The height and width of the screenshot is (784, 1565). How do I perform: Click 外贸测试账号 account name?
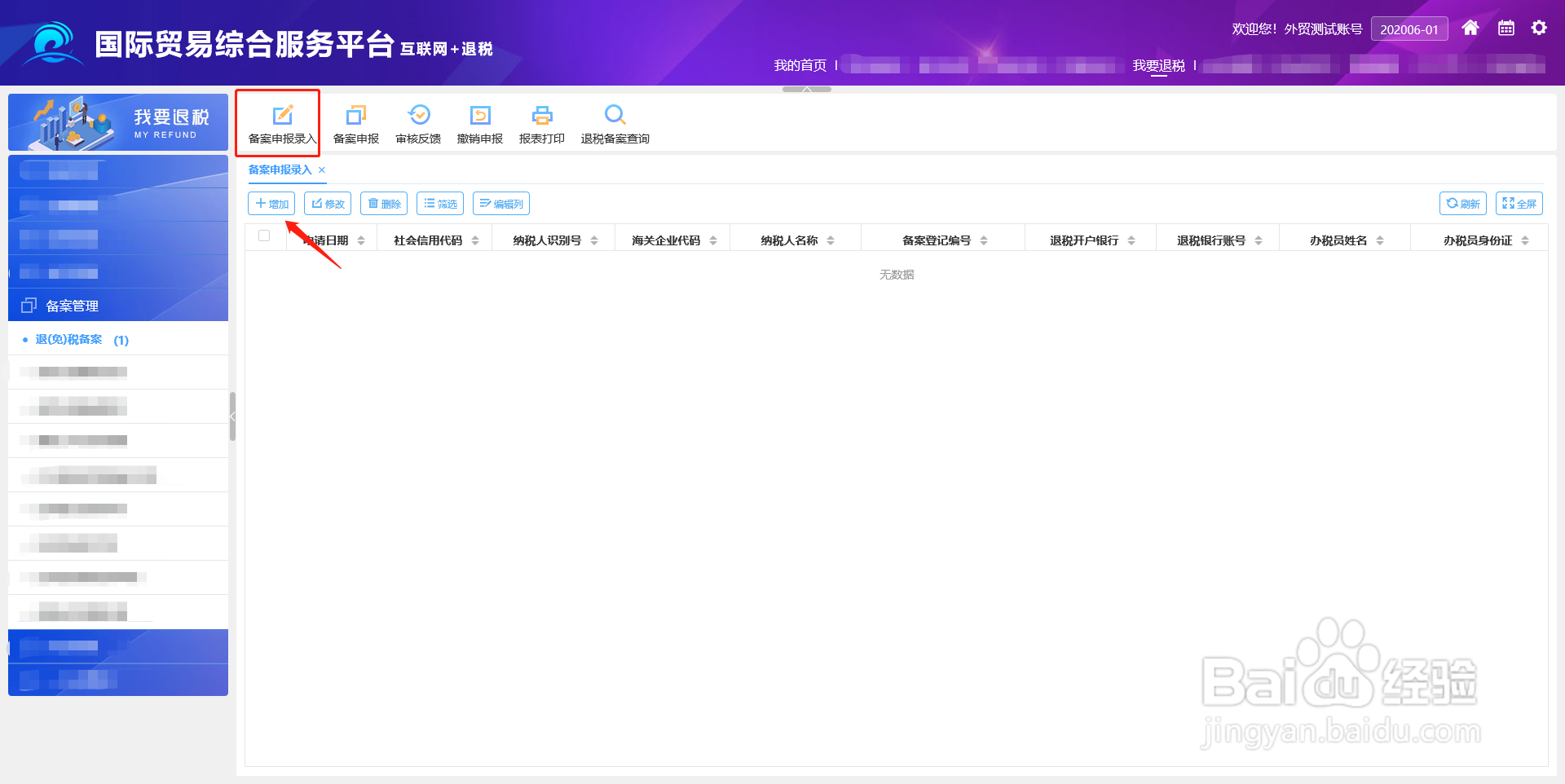[x=1323, y=29]
